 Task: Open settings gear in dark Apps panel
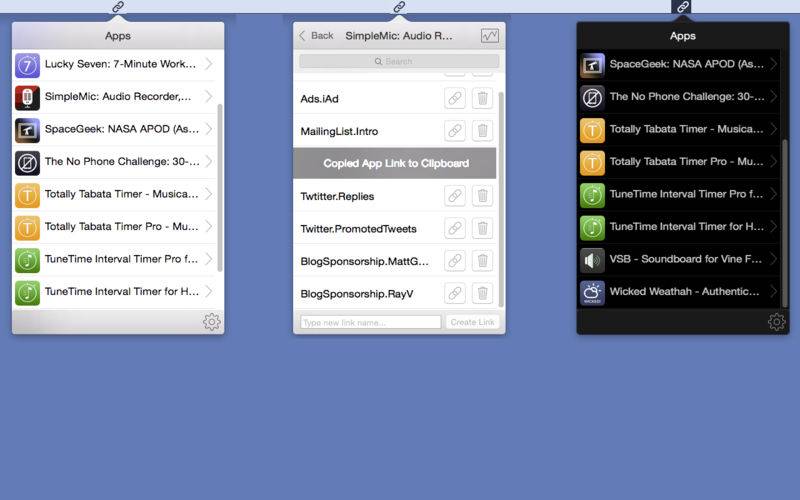[x=776, y=322]
